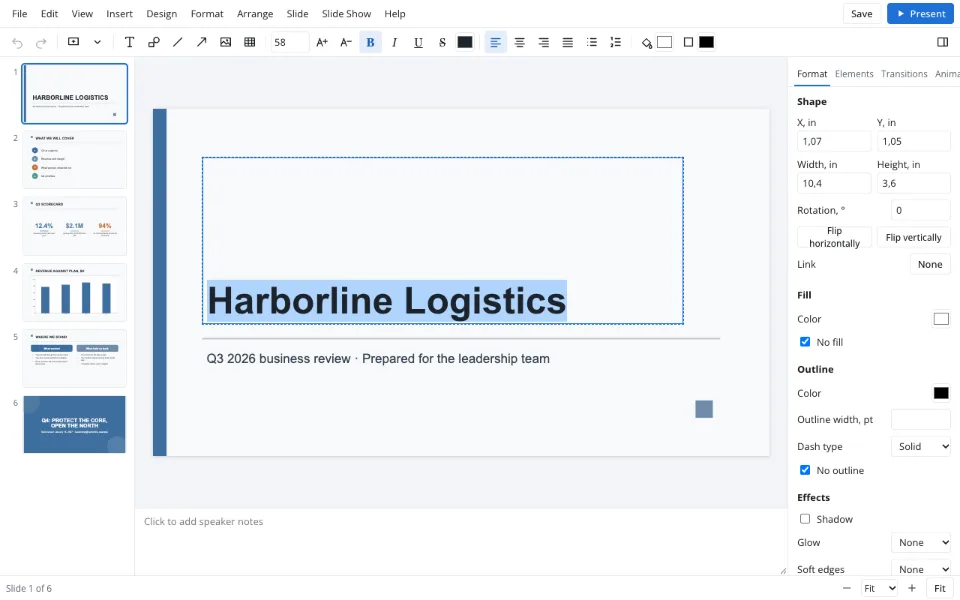Image resolution: width=960 pixels, height=600 pixels.
Task: Uncheck the No outline checkbox
Action: [805, 470]
